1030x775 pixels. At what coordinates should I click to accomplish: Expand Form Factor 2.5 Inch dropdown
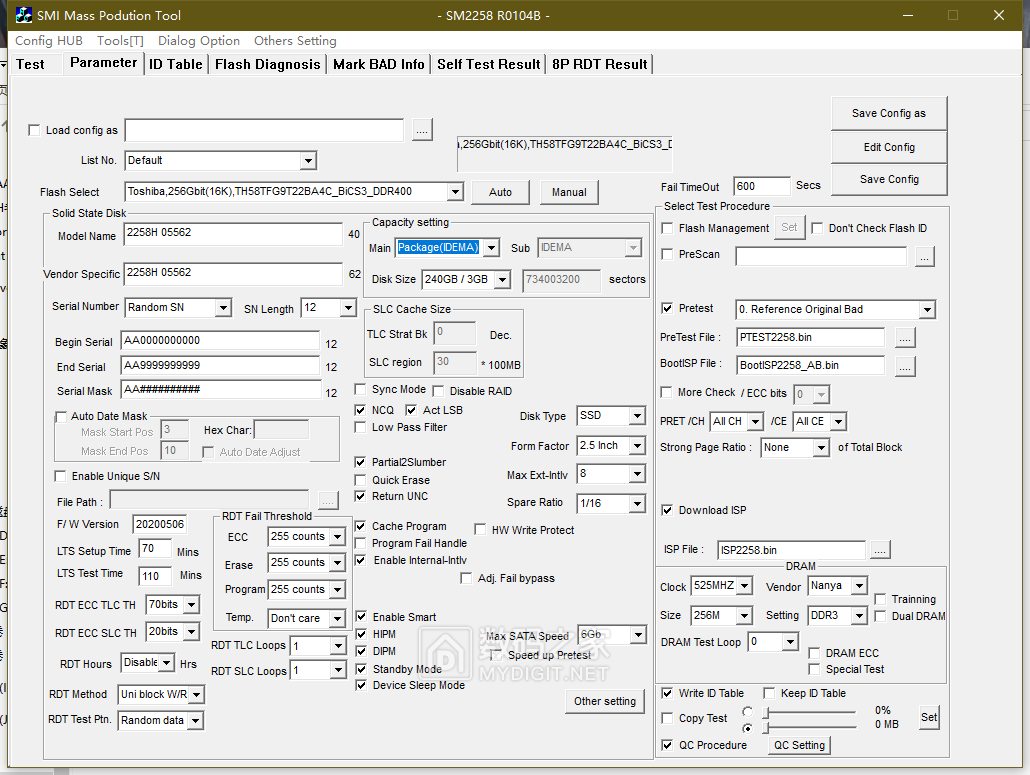(637, 446)
